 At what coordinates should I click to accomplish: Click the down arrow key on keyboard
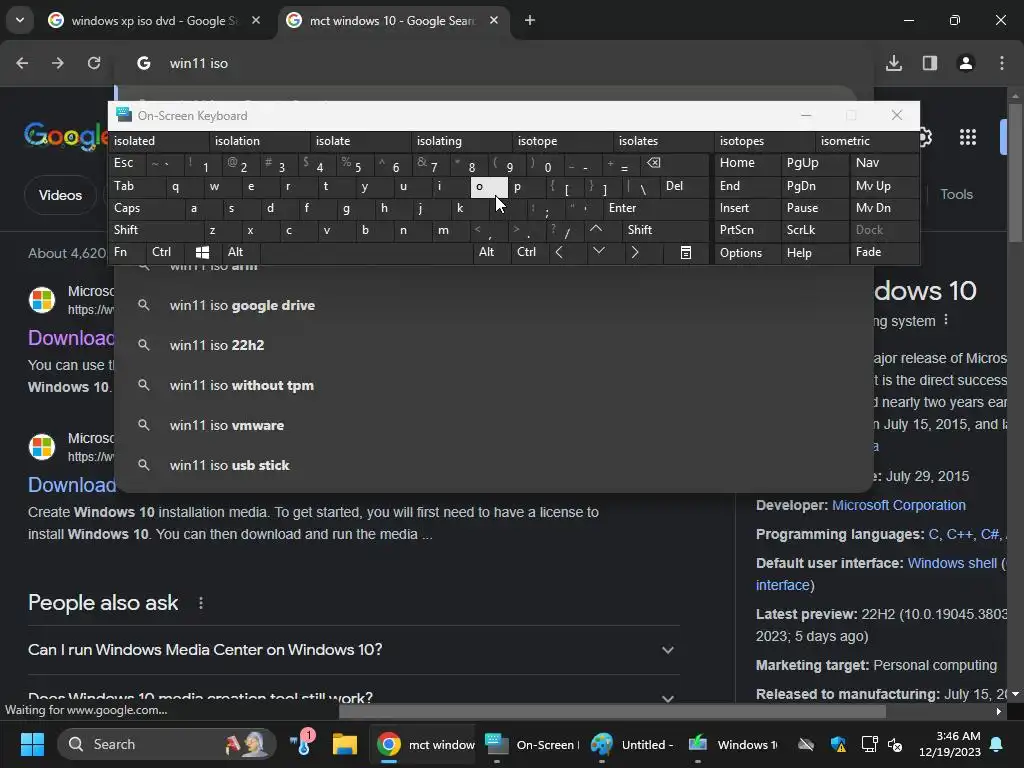click(x=598, y=251)
